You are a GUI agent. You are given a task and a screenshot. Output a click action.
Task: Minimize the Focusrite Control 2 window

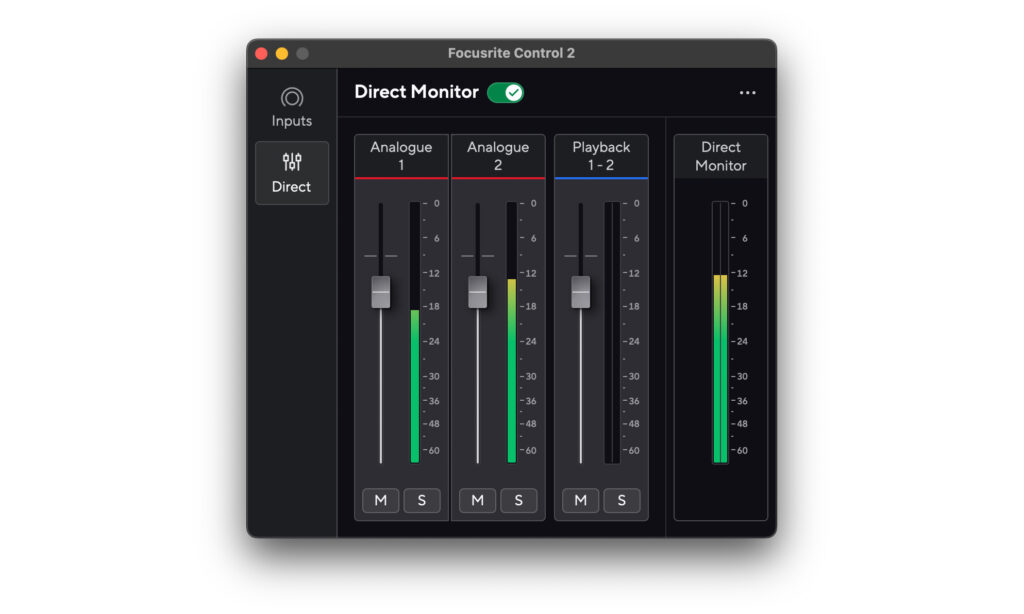click(x=282, y=53)
